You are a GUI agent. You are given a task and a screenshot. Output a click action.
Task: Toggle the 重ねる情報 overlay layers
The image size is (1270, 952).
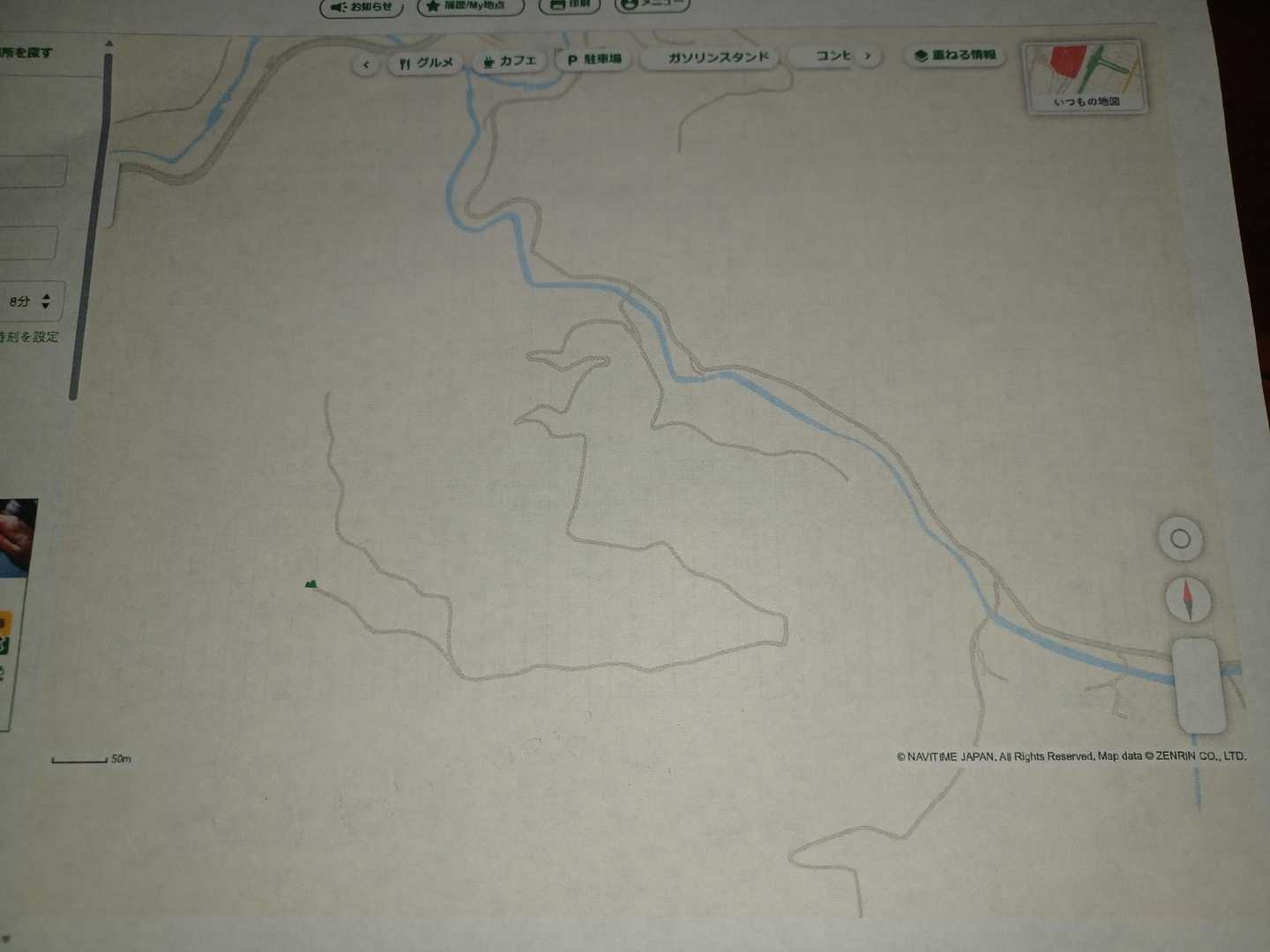pyautogui.click(x=955, y=56)
